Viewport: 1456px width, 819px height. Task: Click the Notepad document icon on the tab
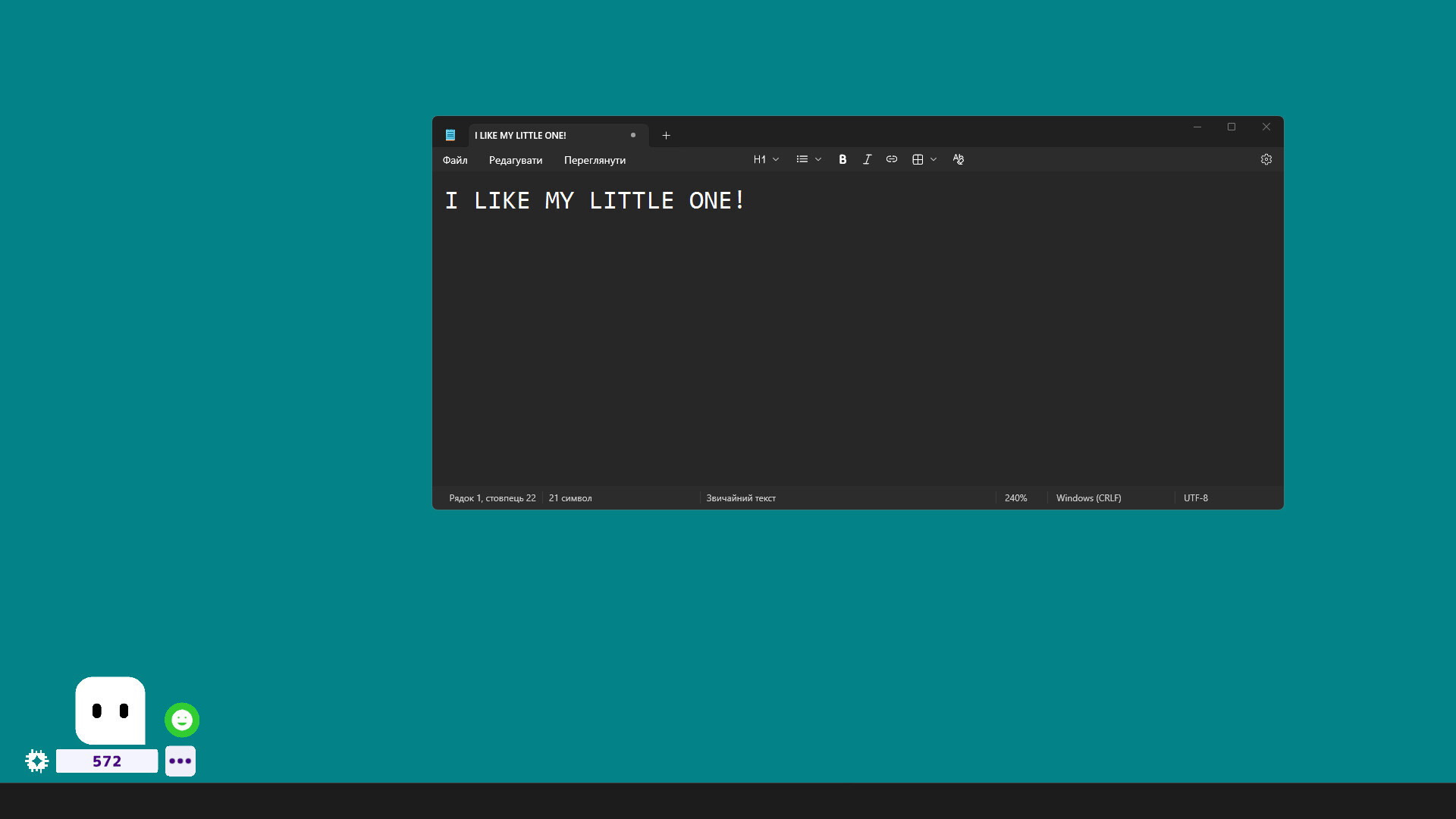coord(450,134)
